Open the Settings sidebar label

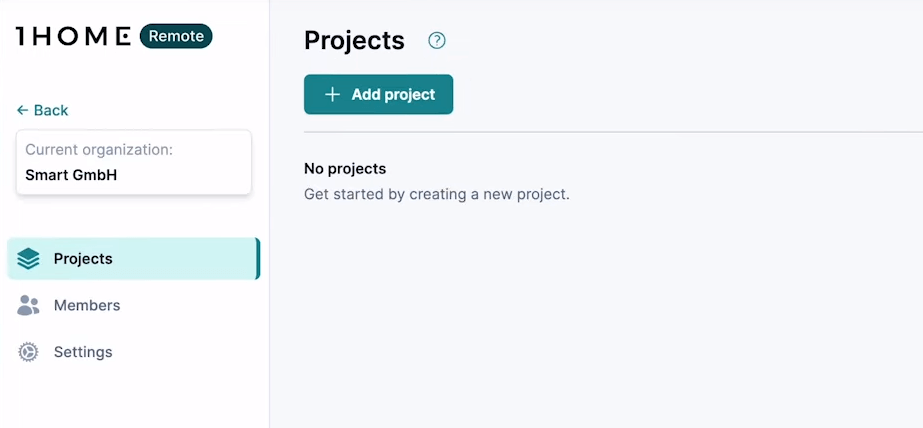[83, 352]
